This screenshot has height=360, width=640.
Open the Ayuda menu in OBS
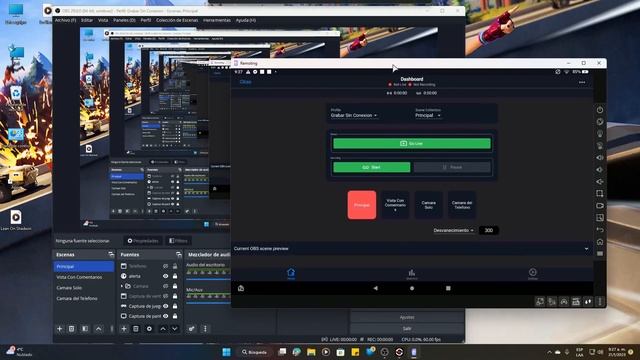[x=246, y=20]
